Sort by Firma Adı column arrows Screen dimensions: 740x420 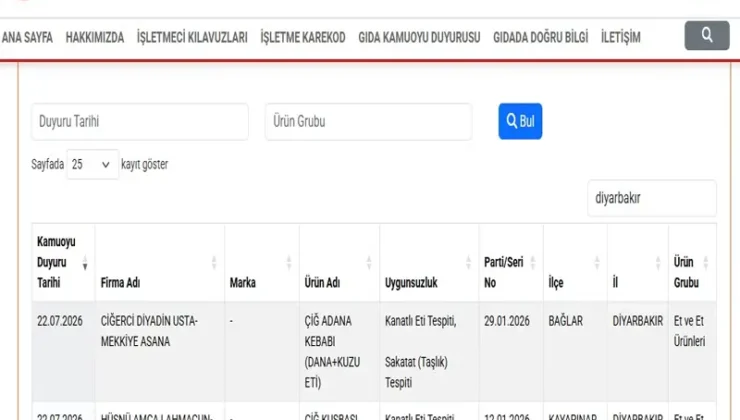point(214,262)
